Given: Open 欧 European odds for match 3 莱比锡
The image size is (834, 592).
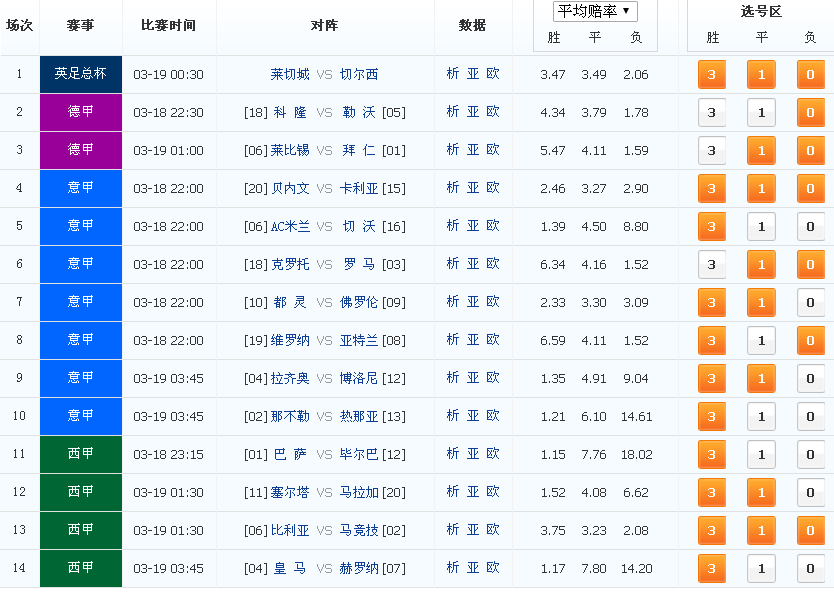Looking at the screenshot, I should (493, 150).
